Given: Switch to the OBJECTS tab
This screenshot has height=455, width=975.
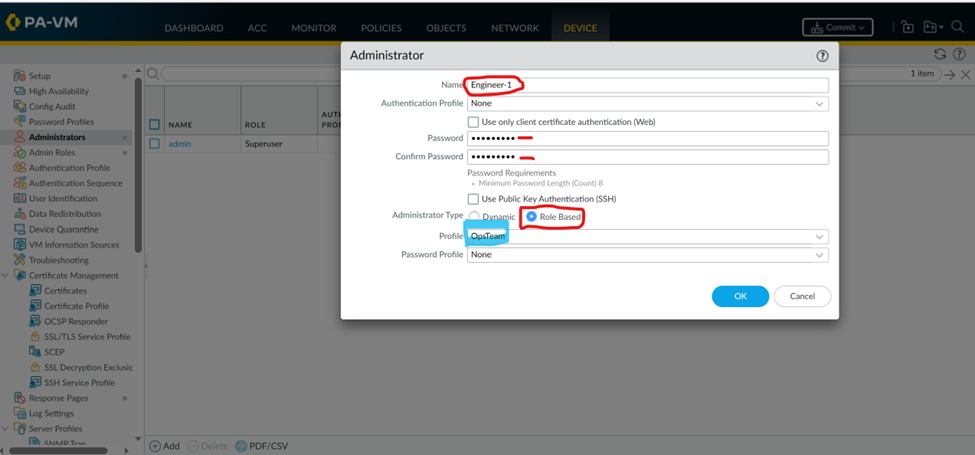Looking at the screenshot, I should (446, 28).
